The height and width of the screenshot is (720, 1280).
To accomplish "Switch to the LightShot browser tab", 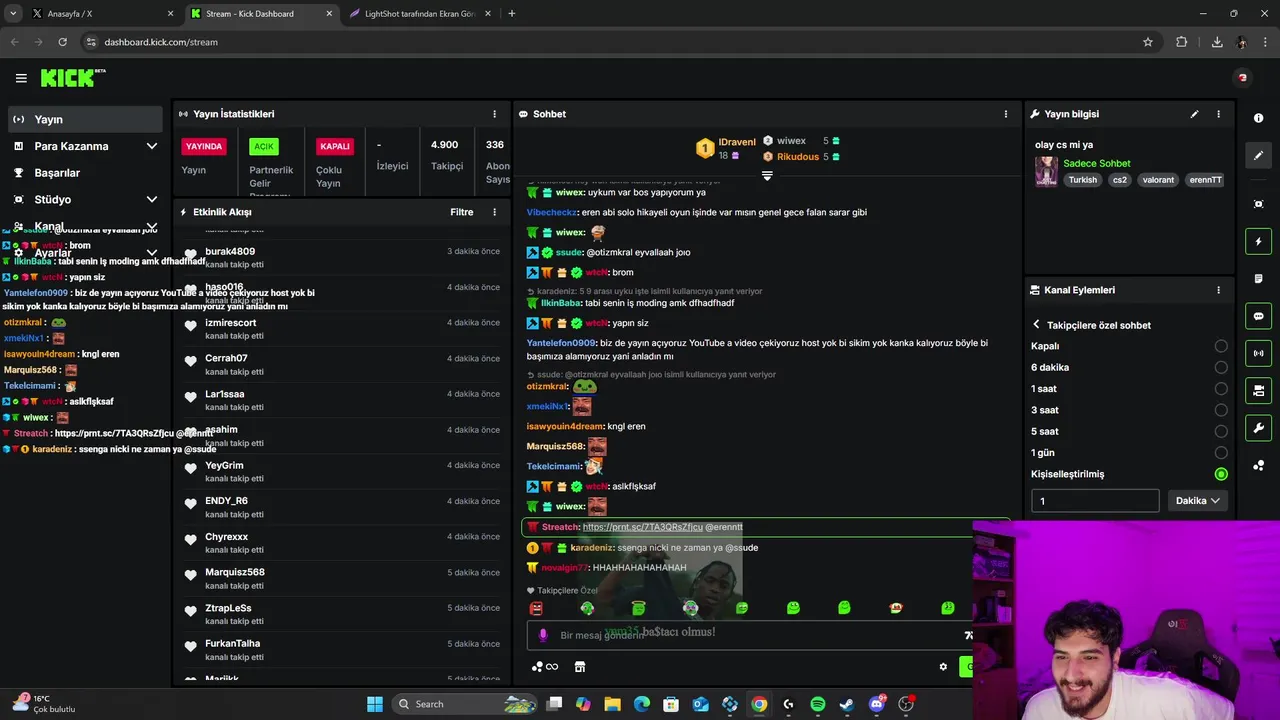I will click(x=418, y=14).
